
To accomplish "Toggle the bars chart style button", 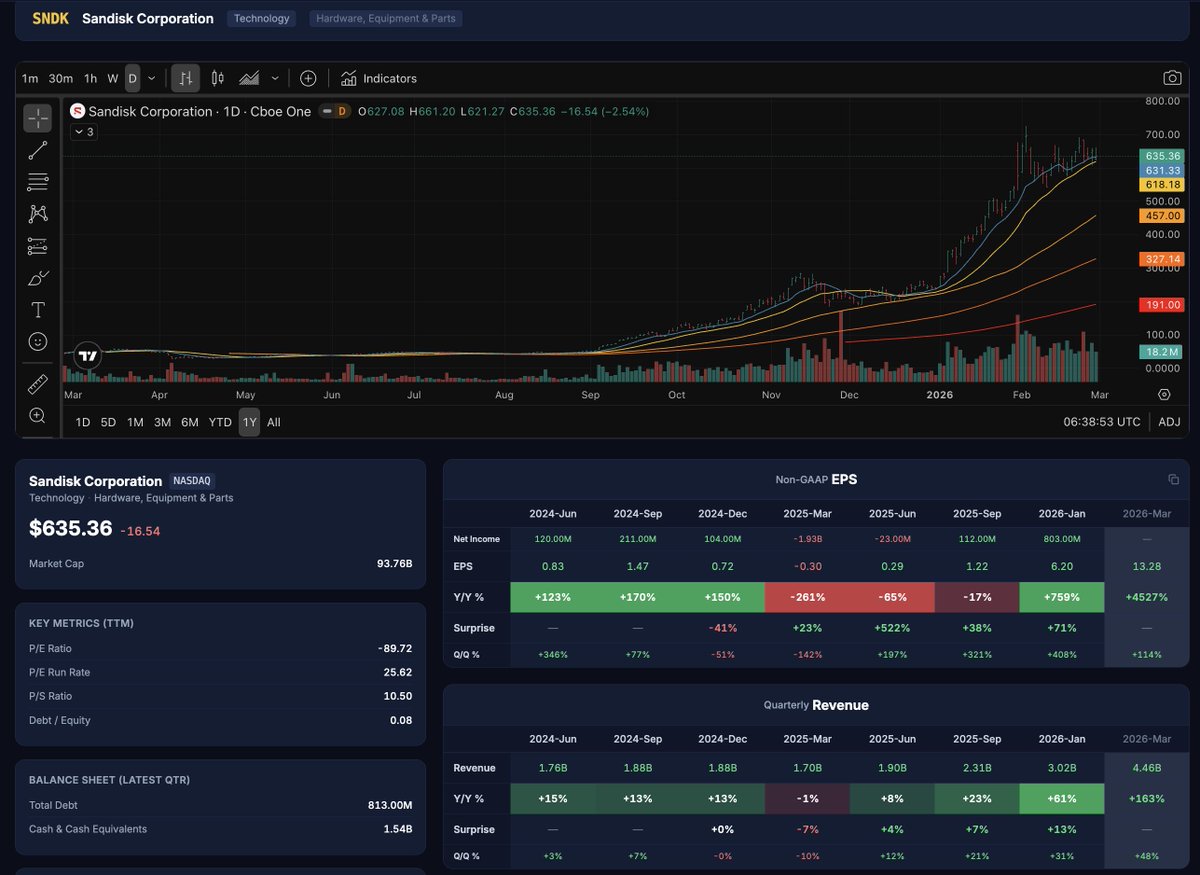I will (185, 77).
